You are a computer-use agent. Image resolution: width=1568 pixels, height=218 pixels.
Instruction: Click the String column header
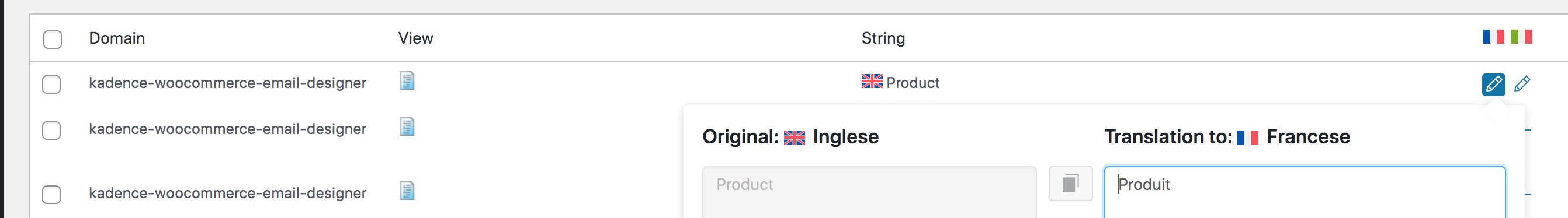tap(883, 38)
